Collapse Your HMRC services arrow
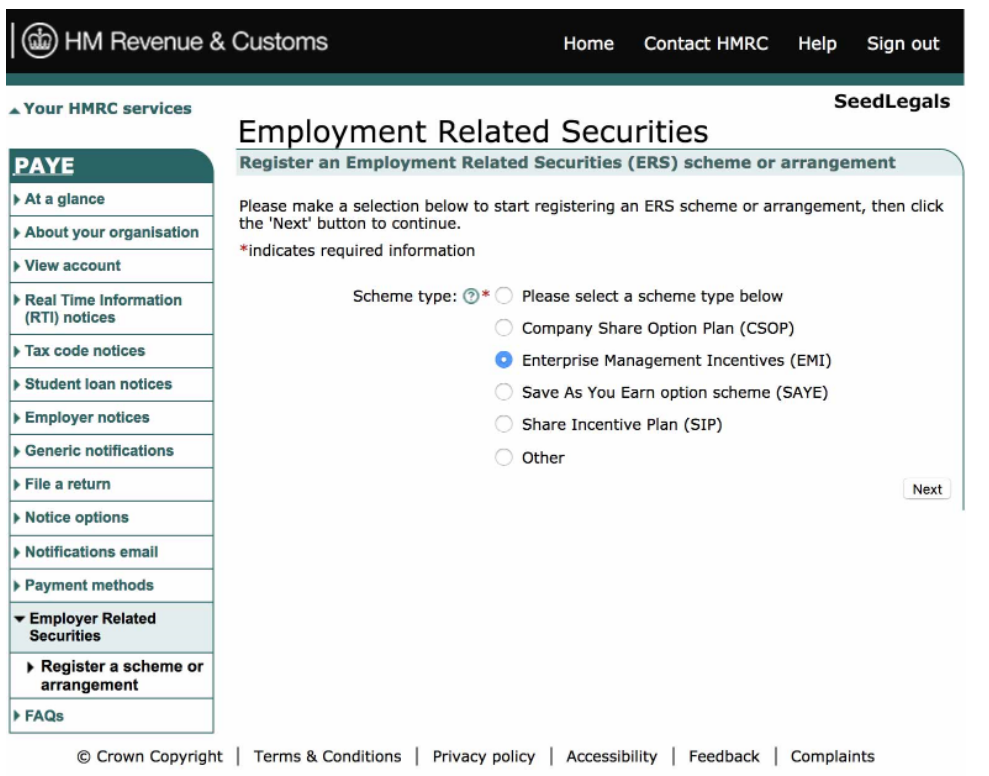 [14, 109]
